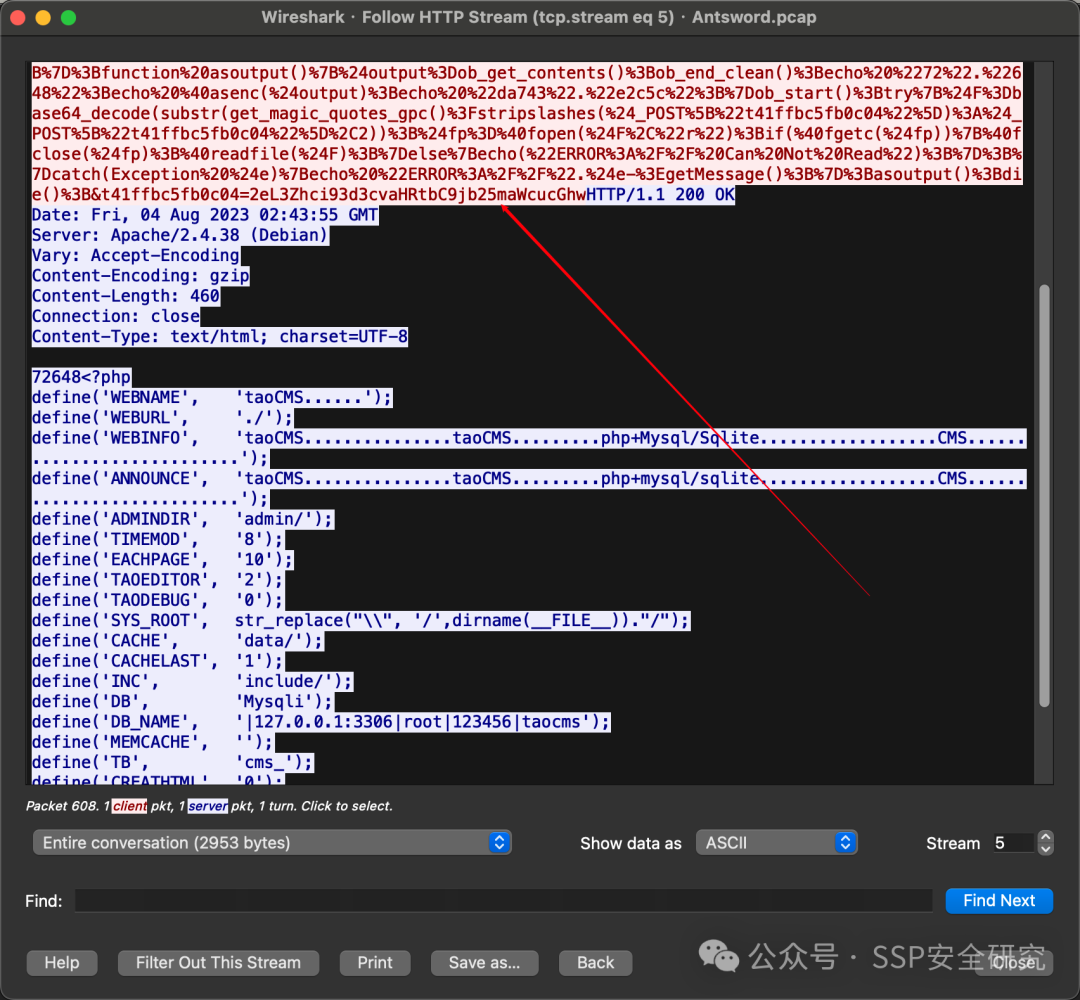Click the Find Next button

coord(999,900)
